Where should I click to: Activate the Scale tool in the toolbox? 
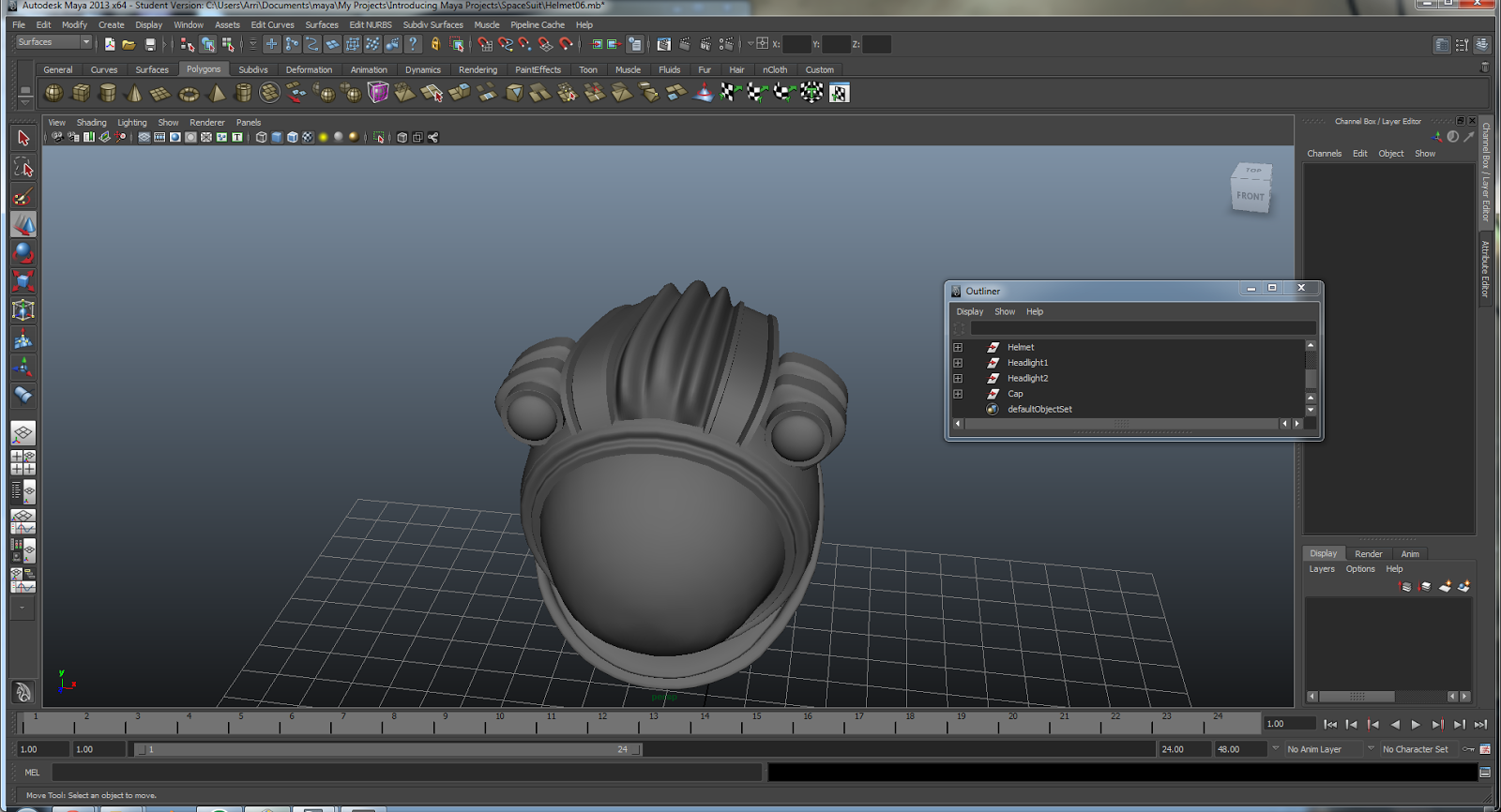tap(23, 281)
